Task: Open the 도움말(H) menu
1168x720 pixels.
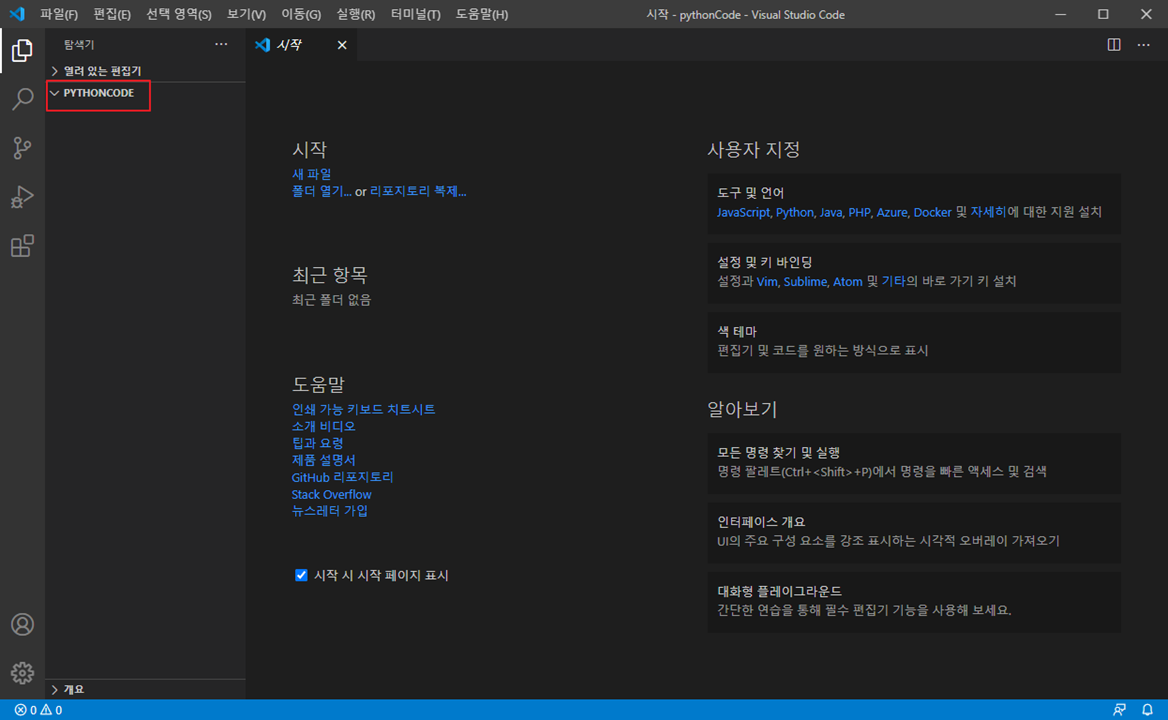Action: [482, 14]
